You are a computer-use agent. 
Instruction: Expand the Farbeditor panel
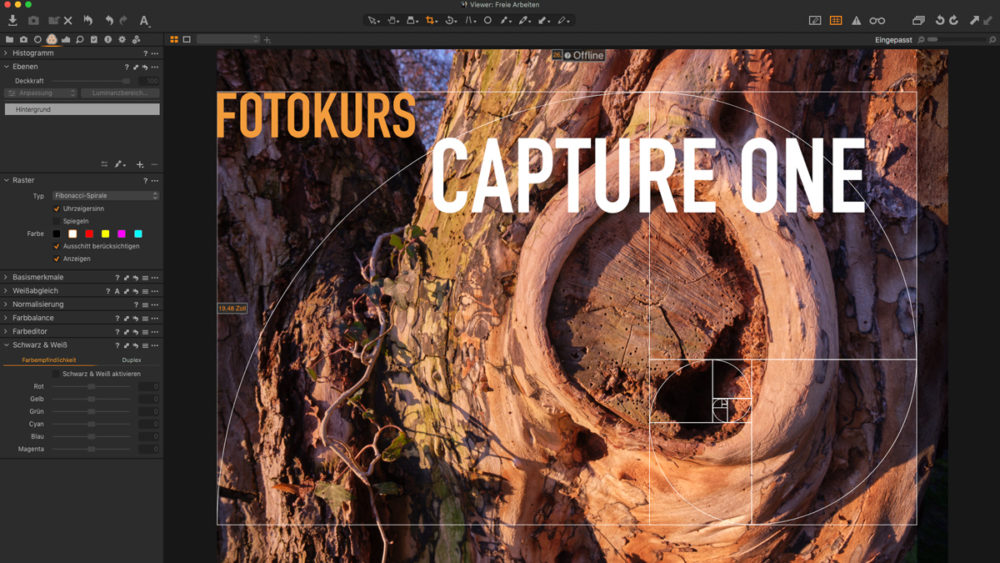click(6, 332)
